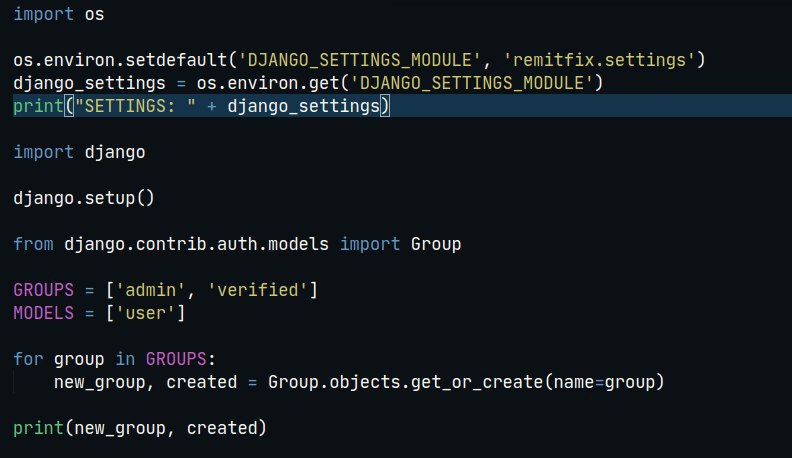Click 'os.environ.setdefault' call text
792x458 pixels.
pos(120,60)
